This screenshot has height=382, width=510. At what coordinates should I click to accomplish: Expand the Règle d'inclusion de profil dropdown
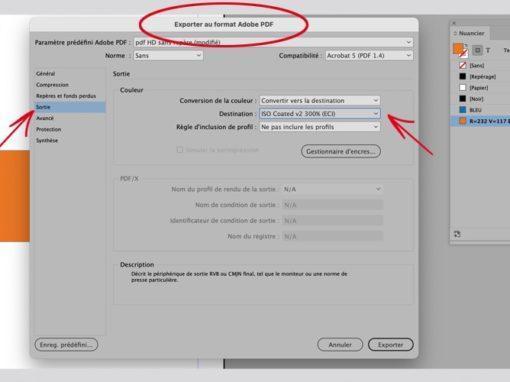pos(320,127)
